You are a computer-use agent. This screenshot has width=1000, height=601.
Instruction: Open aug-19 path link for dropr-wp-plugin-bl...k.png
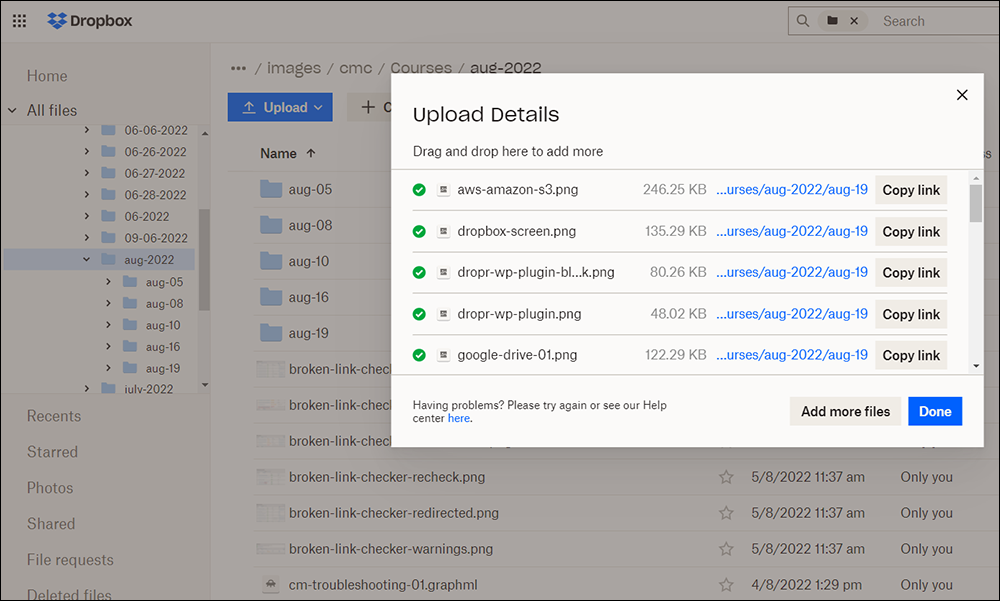(x=791, y=272)
